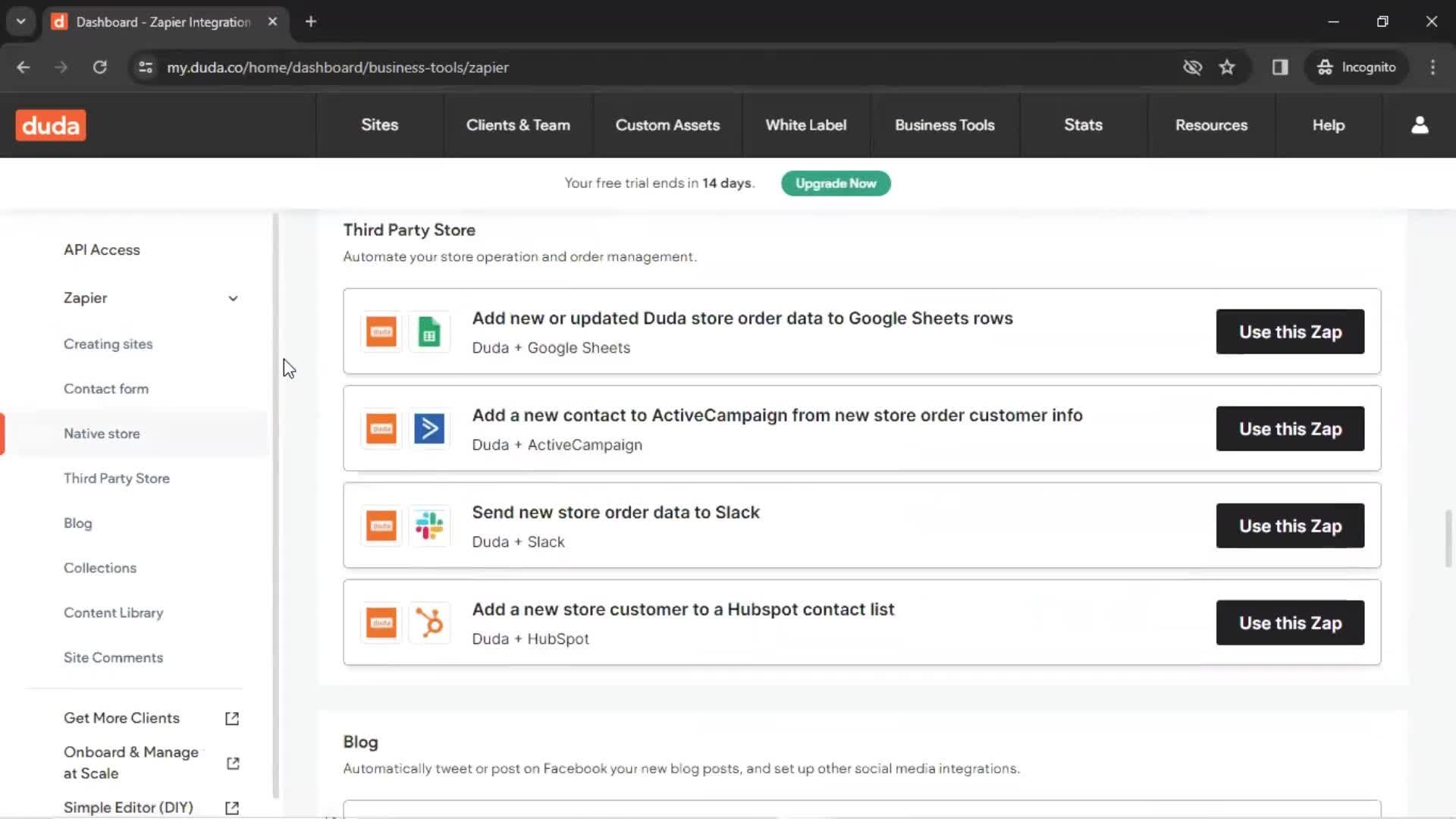Open the Help menu
Screen dimensions: 1456x819
pos(1329,125)
